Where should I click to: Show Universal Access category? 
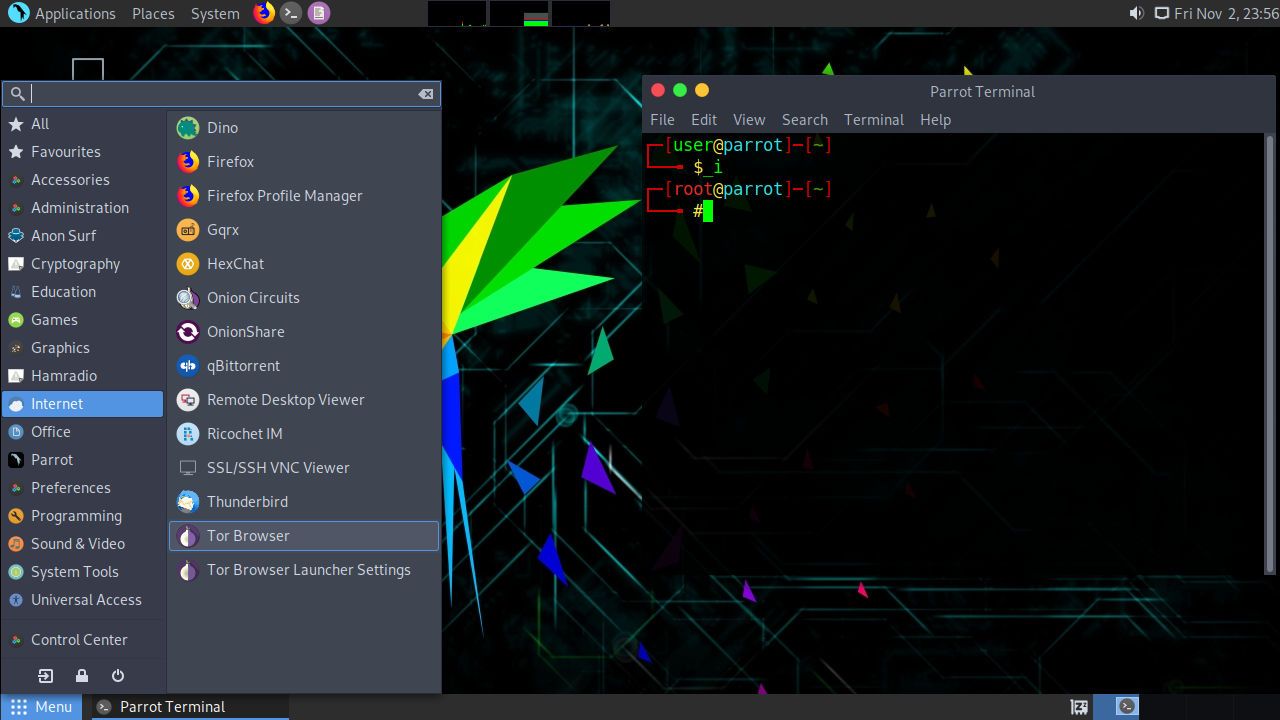coord(83,599)
